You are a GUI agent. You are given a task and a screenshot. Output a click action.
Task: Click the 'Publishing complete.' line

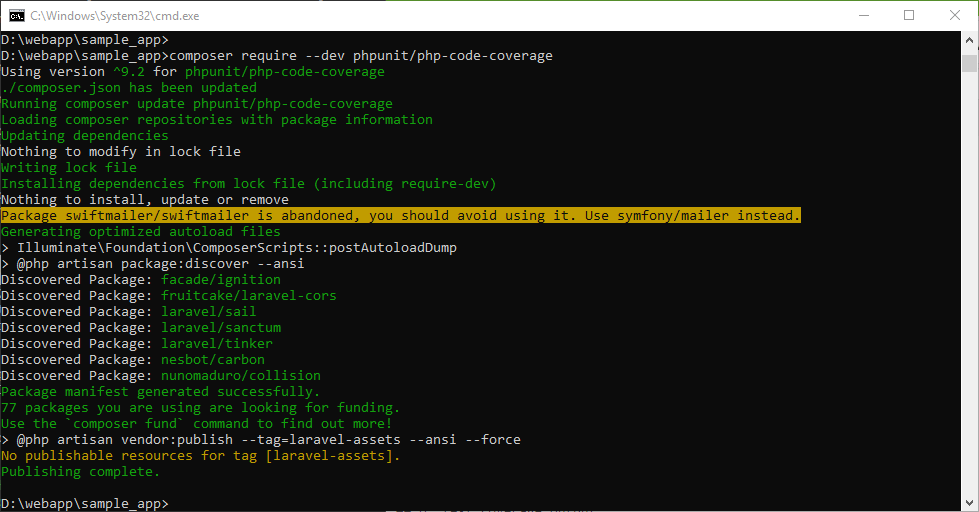tap(81, 471)
